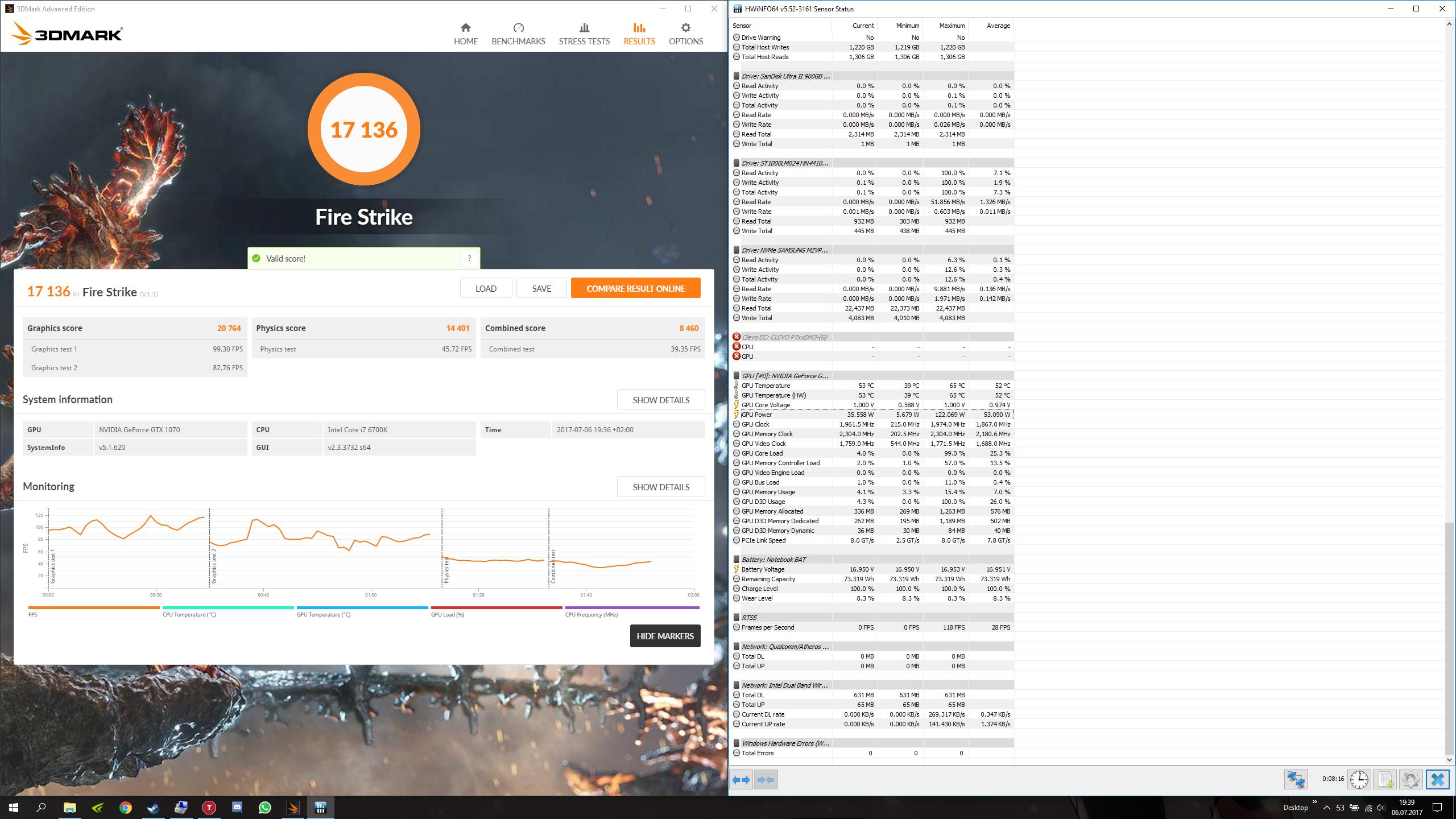Switch to the STRESS TESTS tab
The height and width of the screenshot is (819, 1456).
(x=584, y=34)
